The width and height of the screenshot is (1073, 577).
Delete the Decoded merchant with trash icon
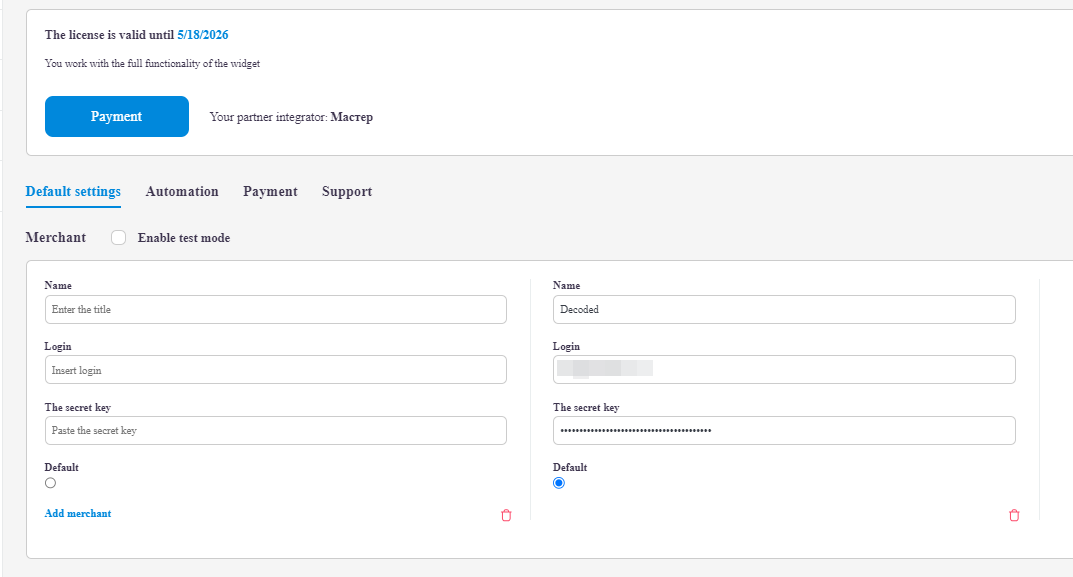click(x=1014, y=515)
